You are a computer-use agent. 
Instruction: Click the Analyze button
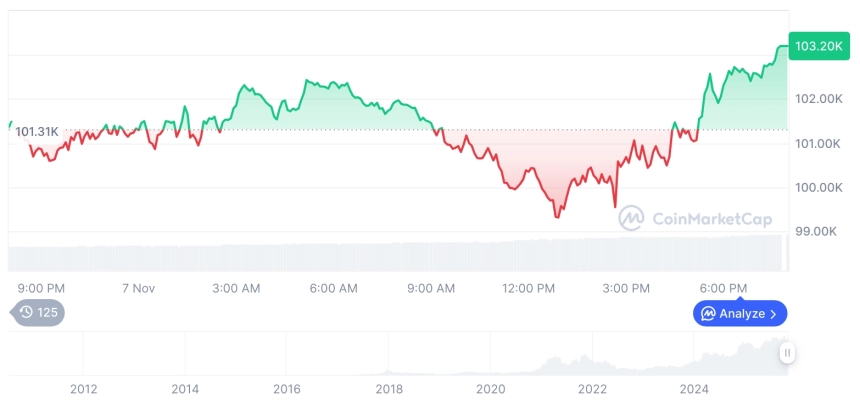(740, 314)
